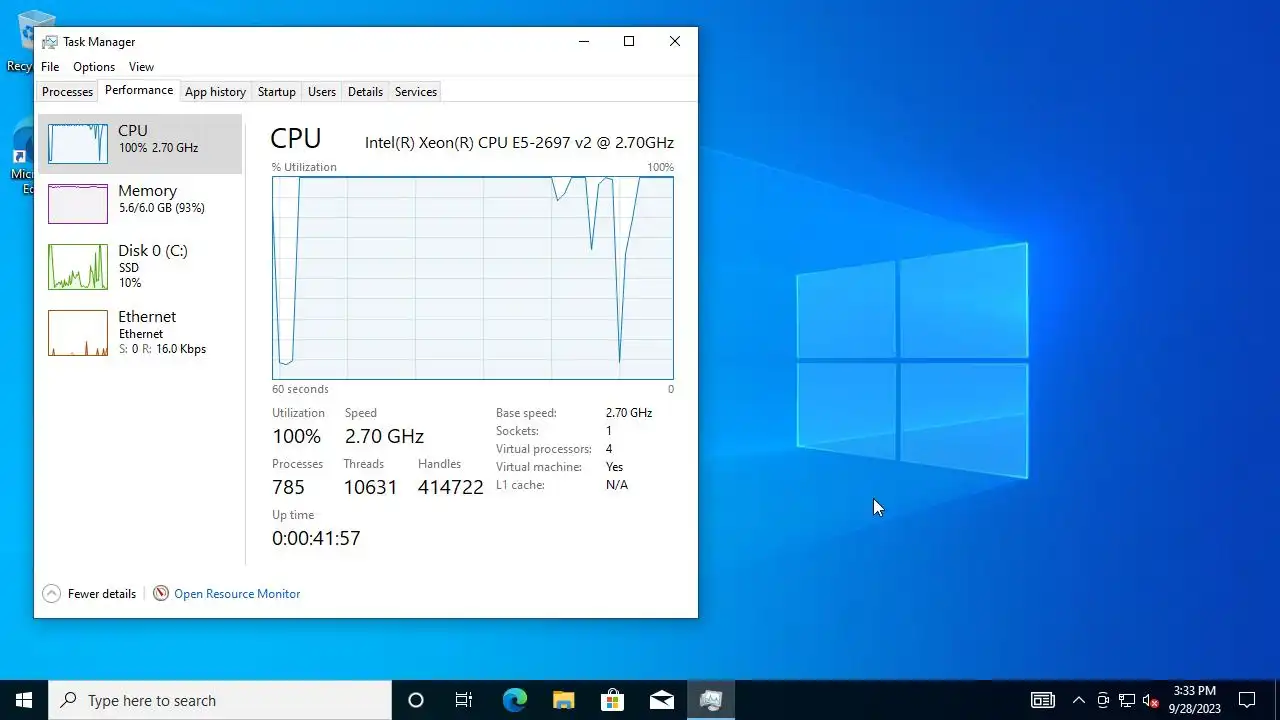This screenshot has height=720, width=1280.
Task: Close the Task Manager window
Action: point(675,41)
